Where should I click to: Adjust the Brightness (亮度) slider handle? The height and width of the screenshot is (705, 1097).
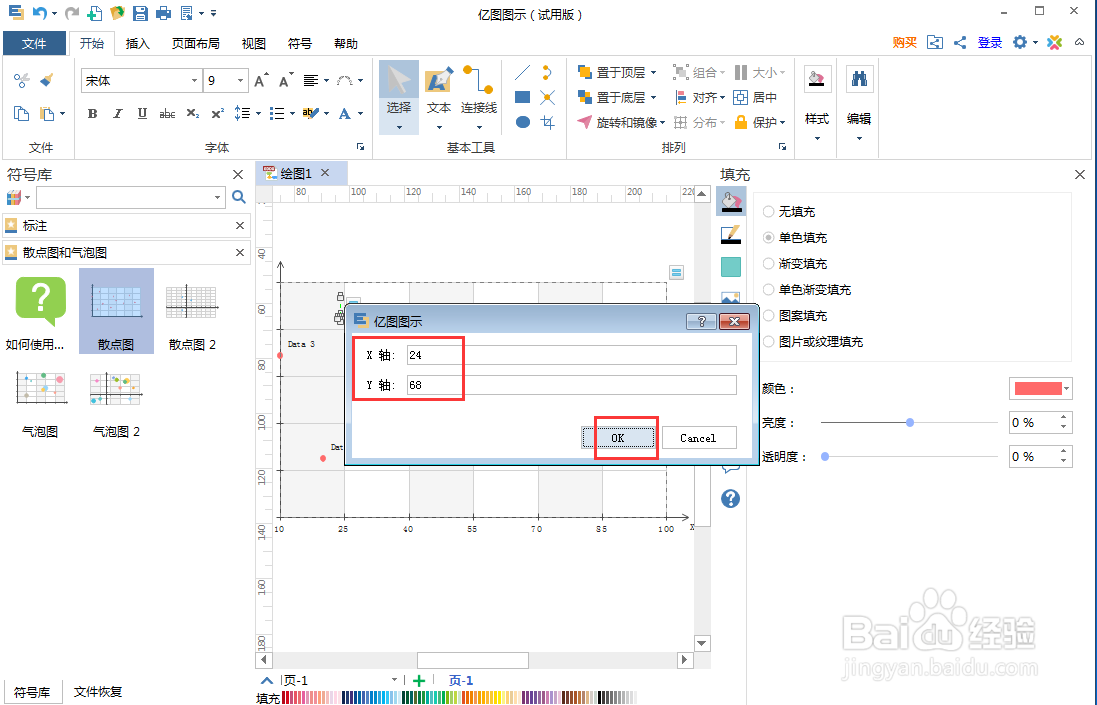(x=910, y=422)
